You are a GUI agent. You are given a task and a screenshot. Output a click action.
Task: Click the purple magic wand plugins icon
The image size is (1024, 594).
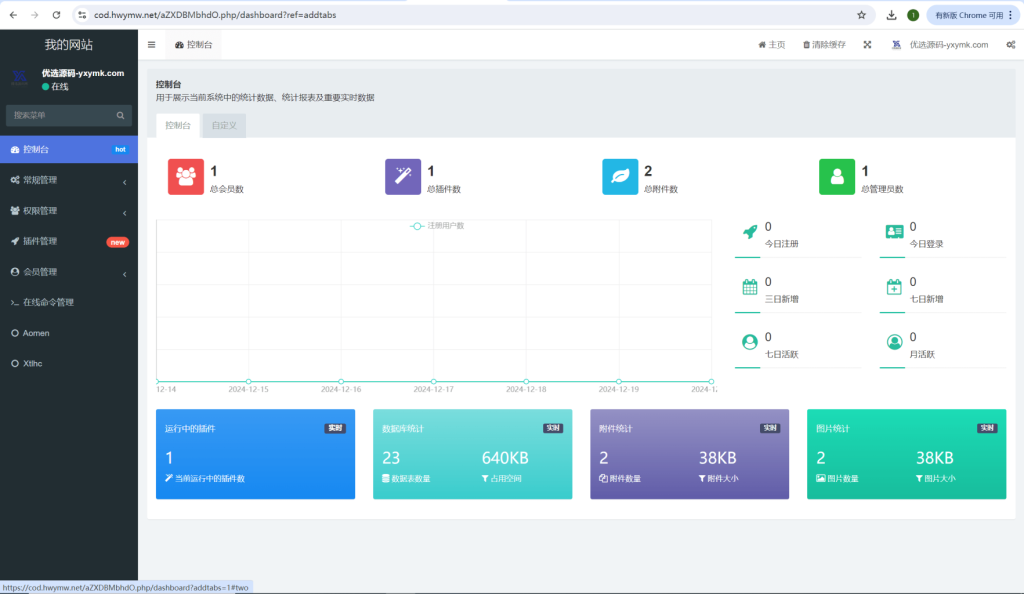(403, 177)
